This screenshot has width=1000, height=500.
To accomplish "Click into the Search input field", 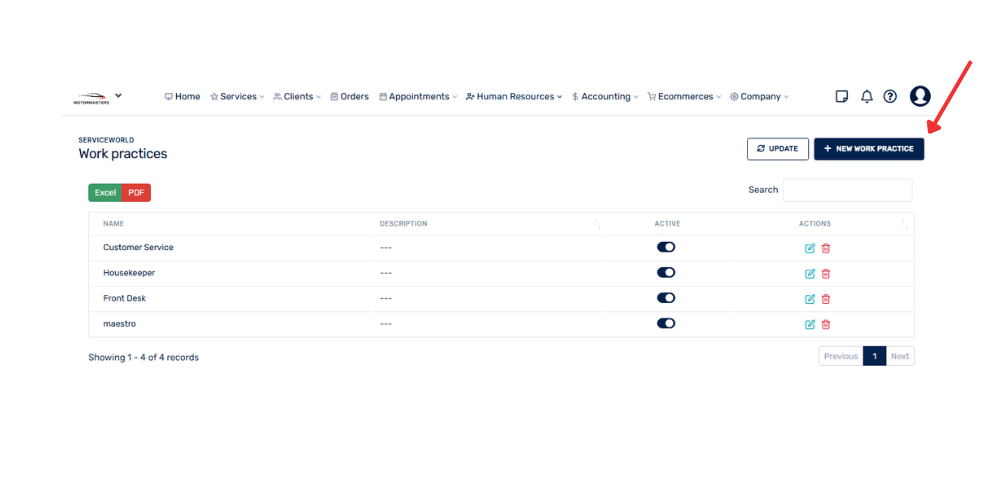I will click(847, 190).
